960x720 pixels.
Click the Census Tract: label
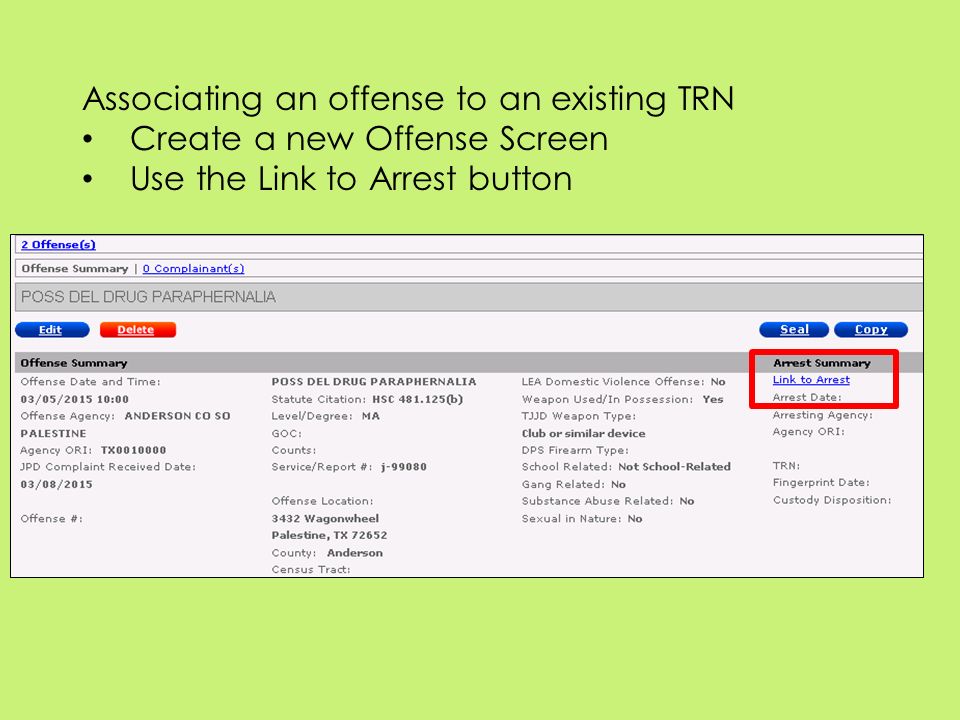click(x=311, y=569)
